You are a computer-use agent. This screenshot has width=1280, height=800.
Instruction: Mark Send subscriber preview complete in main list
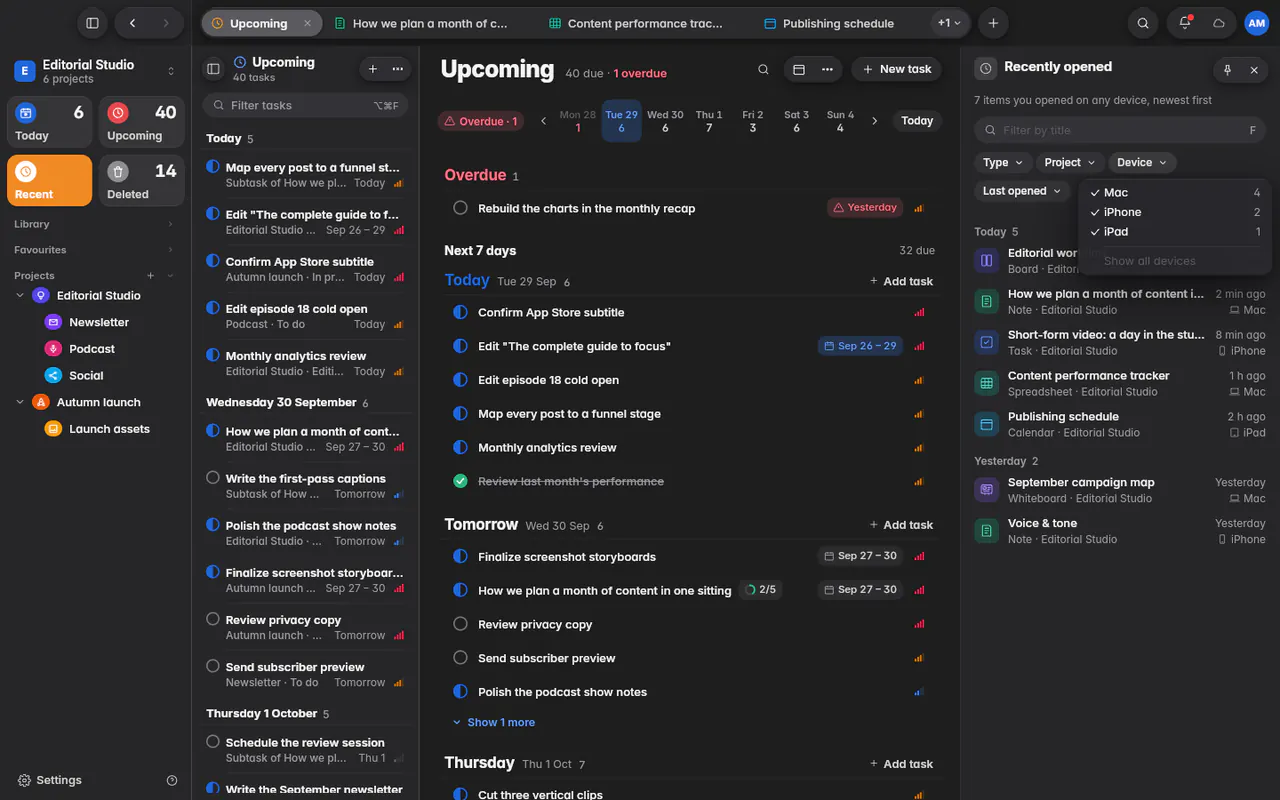point(460,658)
